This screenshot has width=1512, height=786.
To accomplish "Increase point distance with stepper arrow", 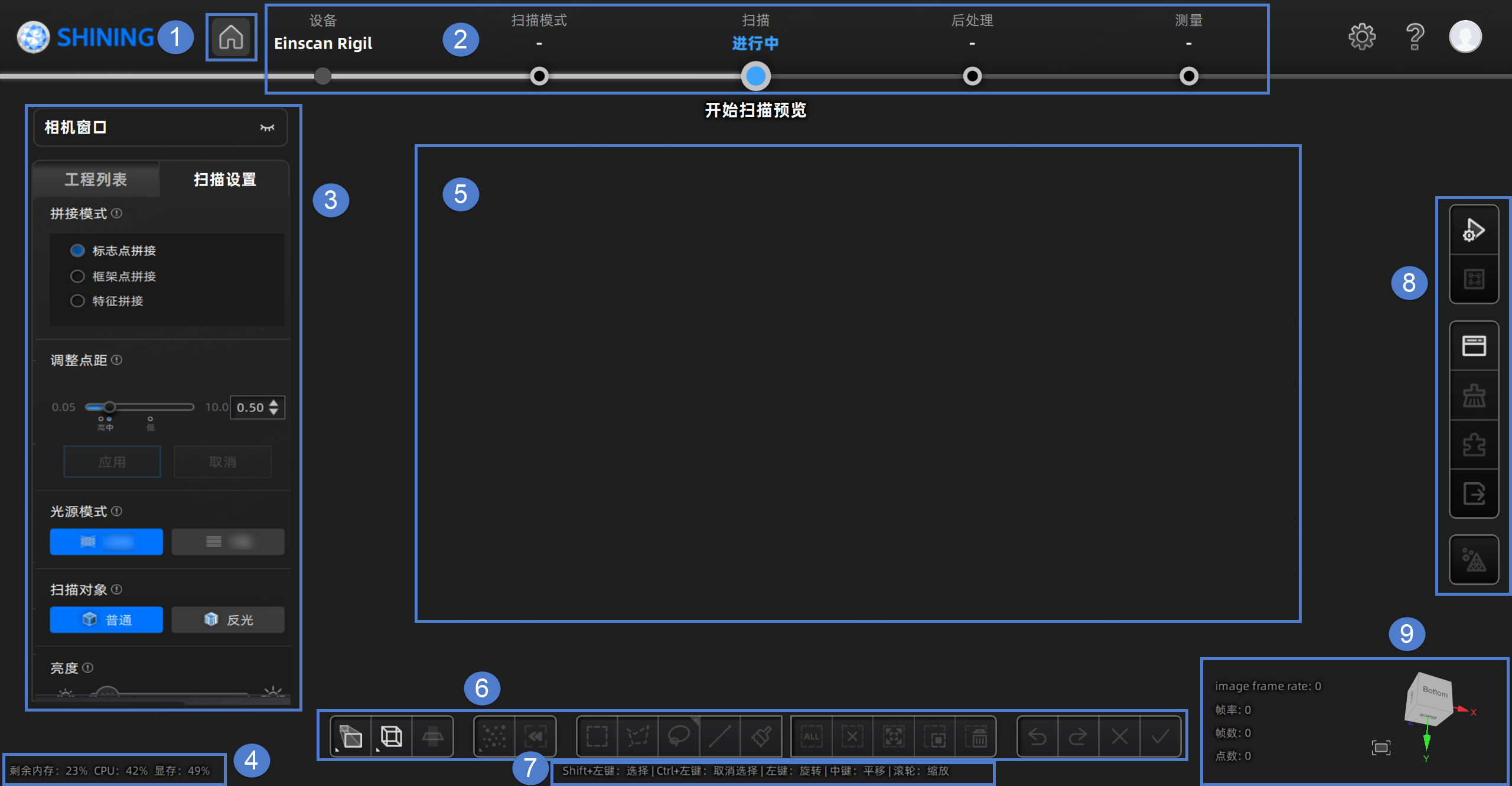I will [x=273, y=403].
